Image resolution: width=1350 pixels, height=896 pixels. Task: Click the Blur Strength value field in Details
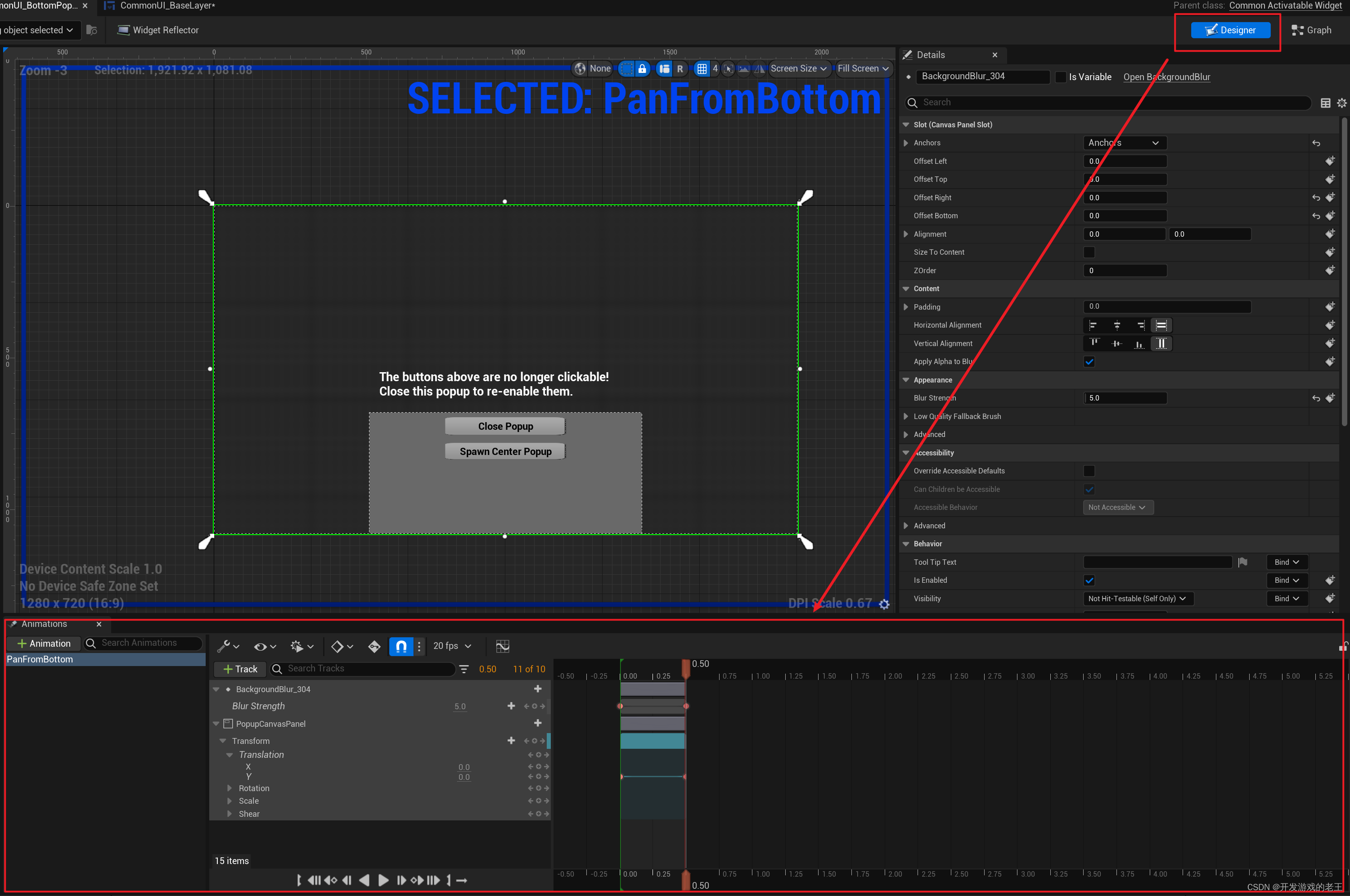(1125, 398)
